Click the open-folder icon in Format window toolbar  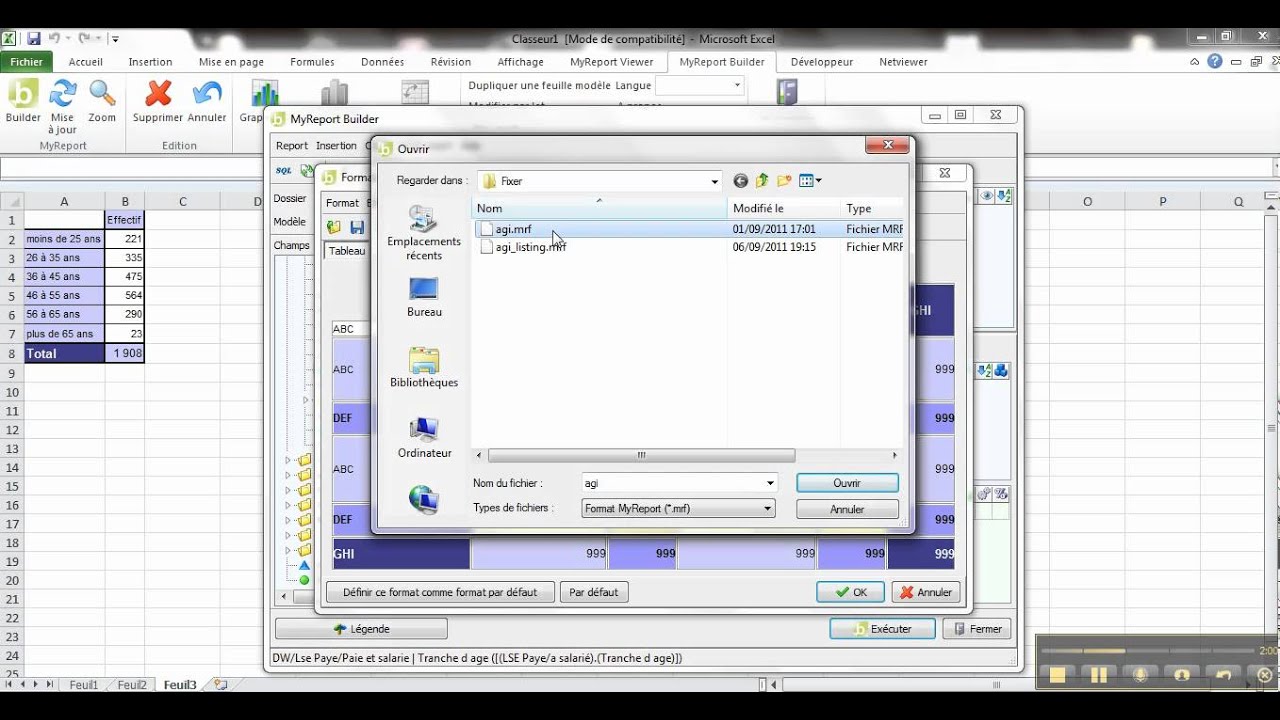click(334, 228)
